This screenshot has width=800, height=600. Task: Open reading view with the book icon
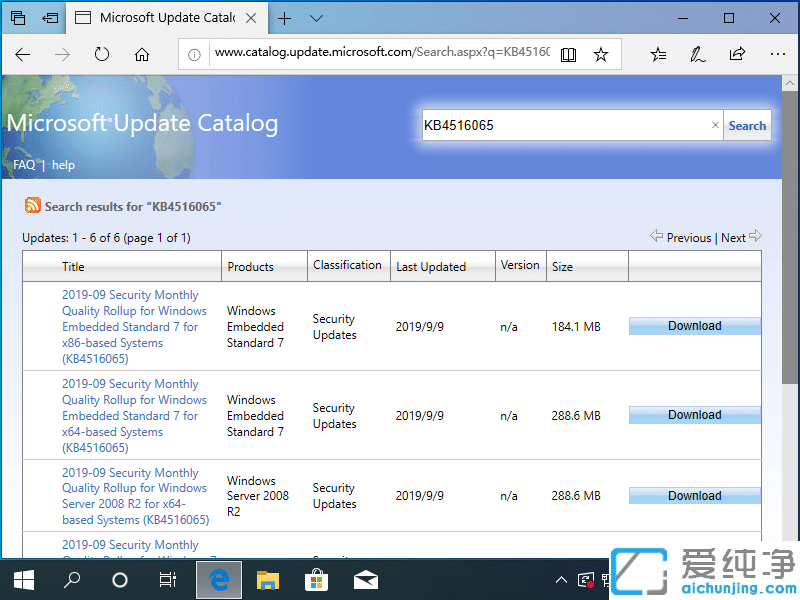568,56
